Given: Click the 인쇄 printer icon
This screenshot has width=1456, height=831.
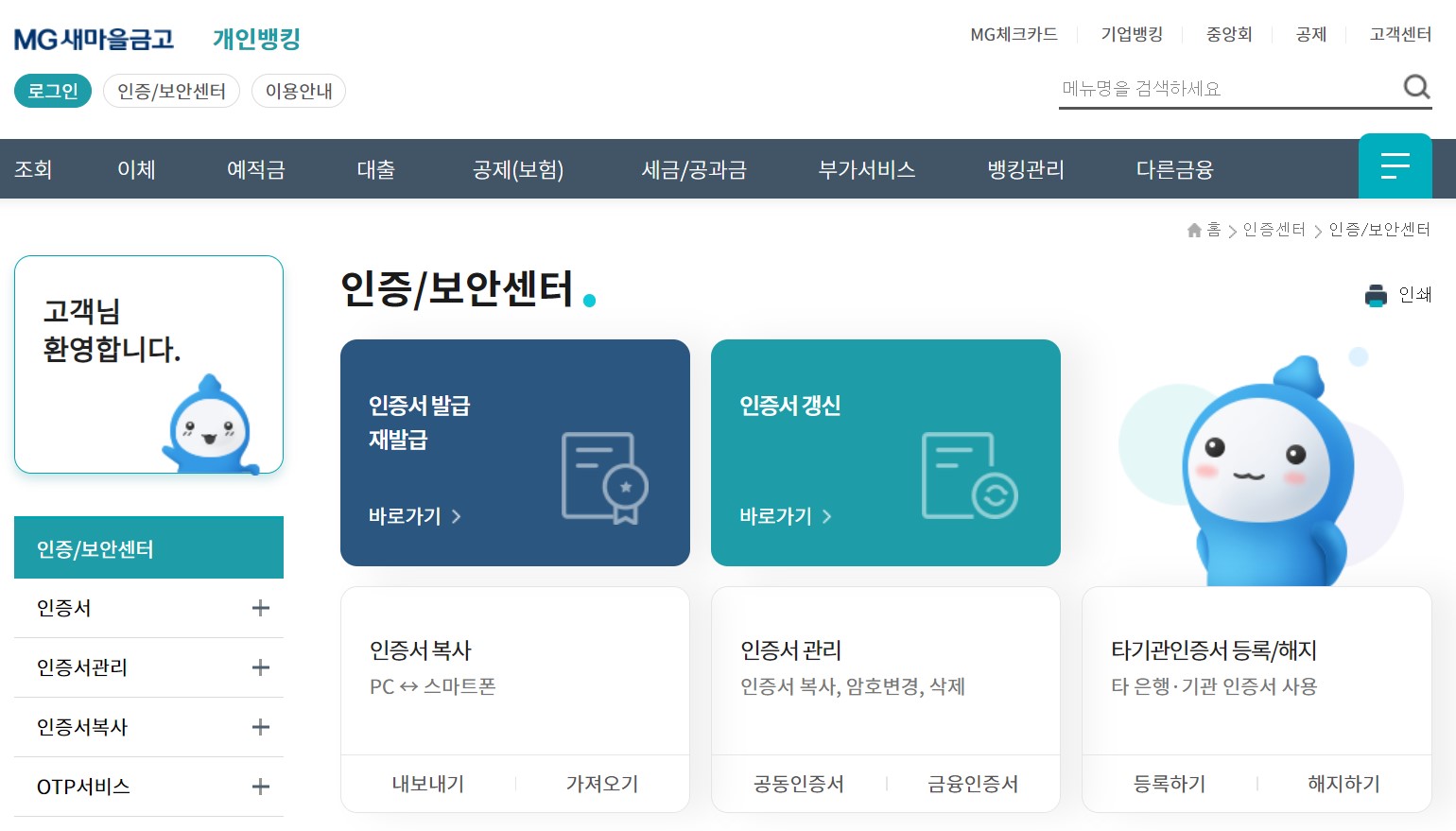Looking at the screenshot, I should 1376,295.
